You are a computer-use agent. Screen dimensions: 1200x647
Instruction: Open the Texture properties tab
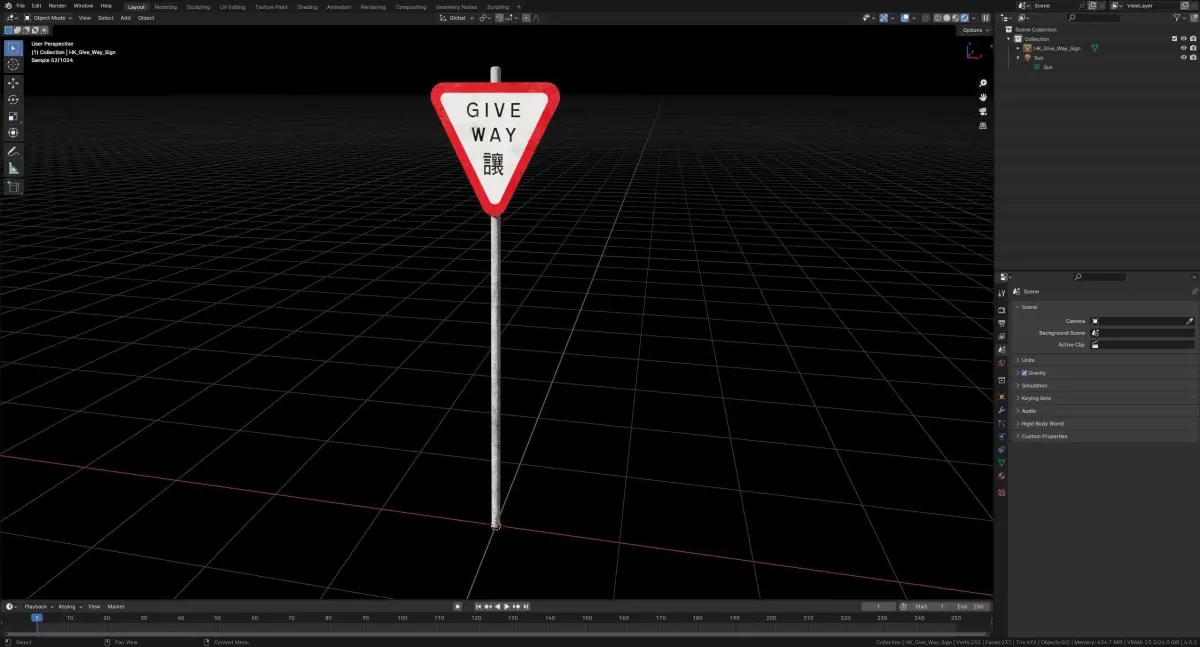pyautogui.click(x=1002, y=491)
